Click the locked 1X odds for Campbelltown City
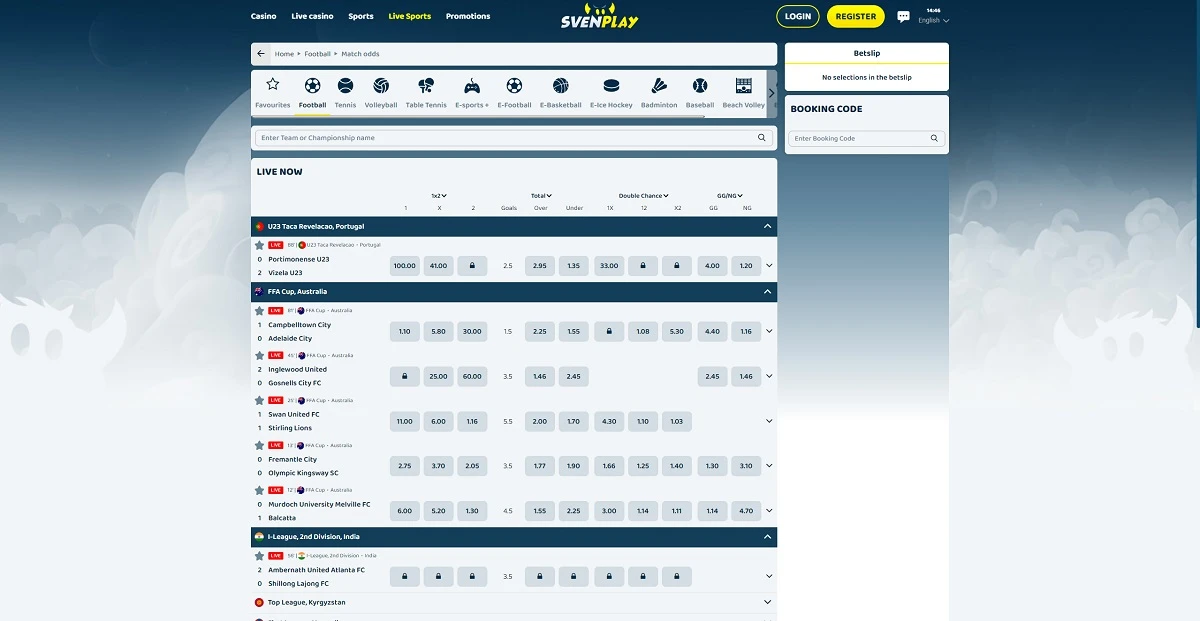The width and height of the screenshot is (1200, 621). coord(609,331)
